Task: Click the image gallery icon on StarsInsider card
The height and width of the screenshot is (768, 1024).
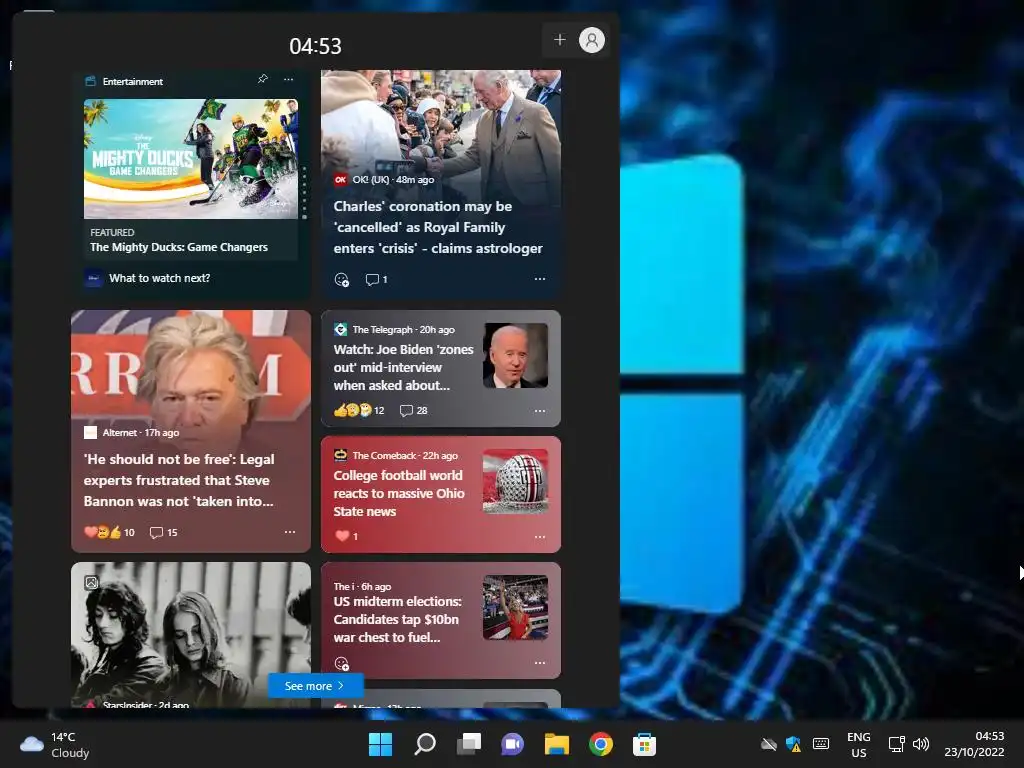Action: point(91,583)
